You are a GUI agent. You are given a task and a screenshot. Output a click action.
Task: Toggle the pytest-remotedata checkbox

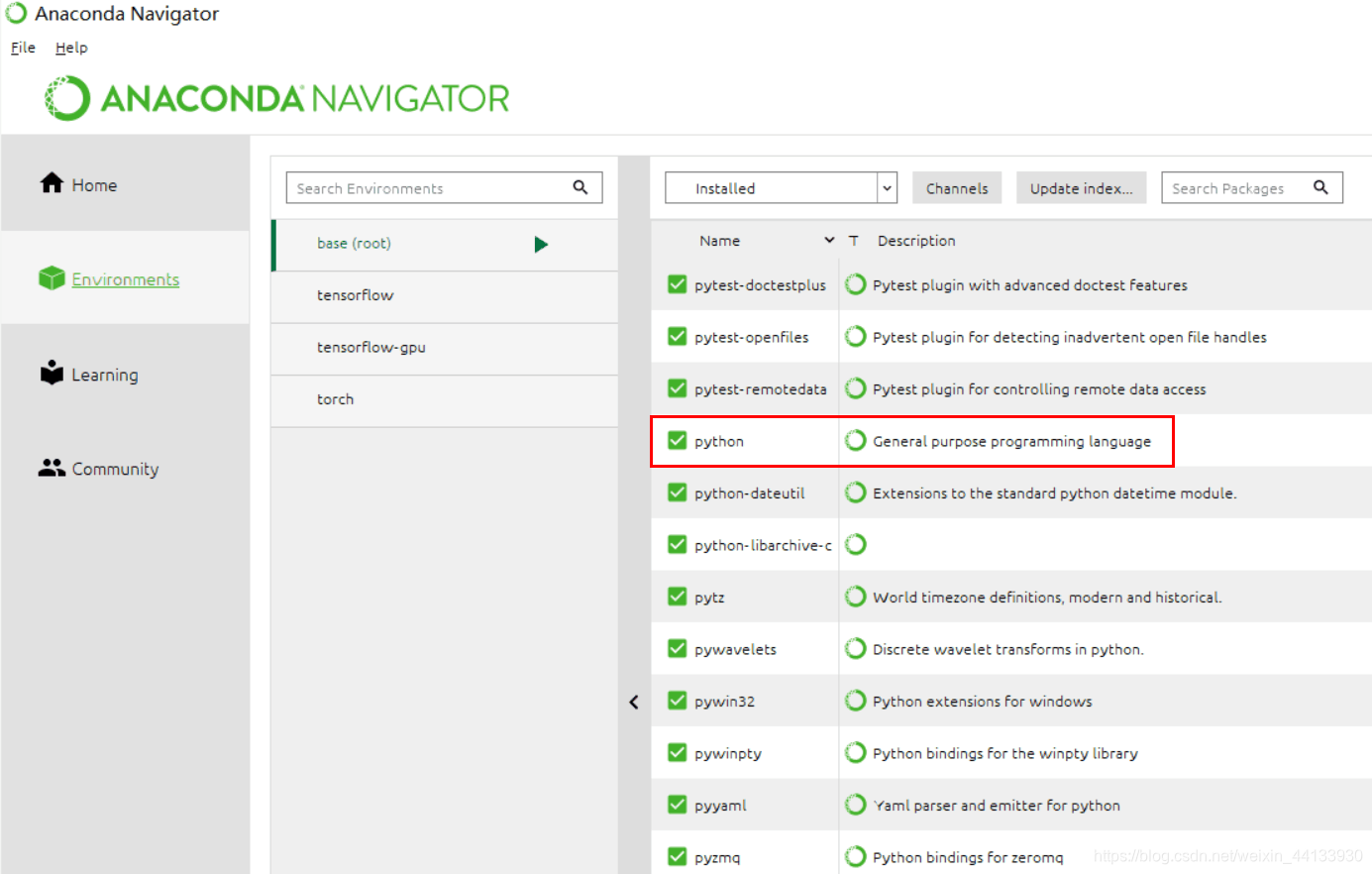[x=678, y=388]
